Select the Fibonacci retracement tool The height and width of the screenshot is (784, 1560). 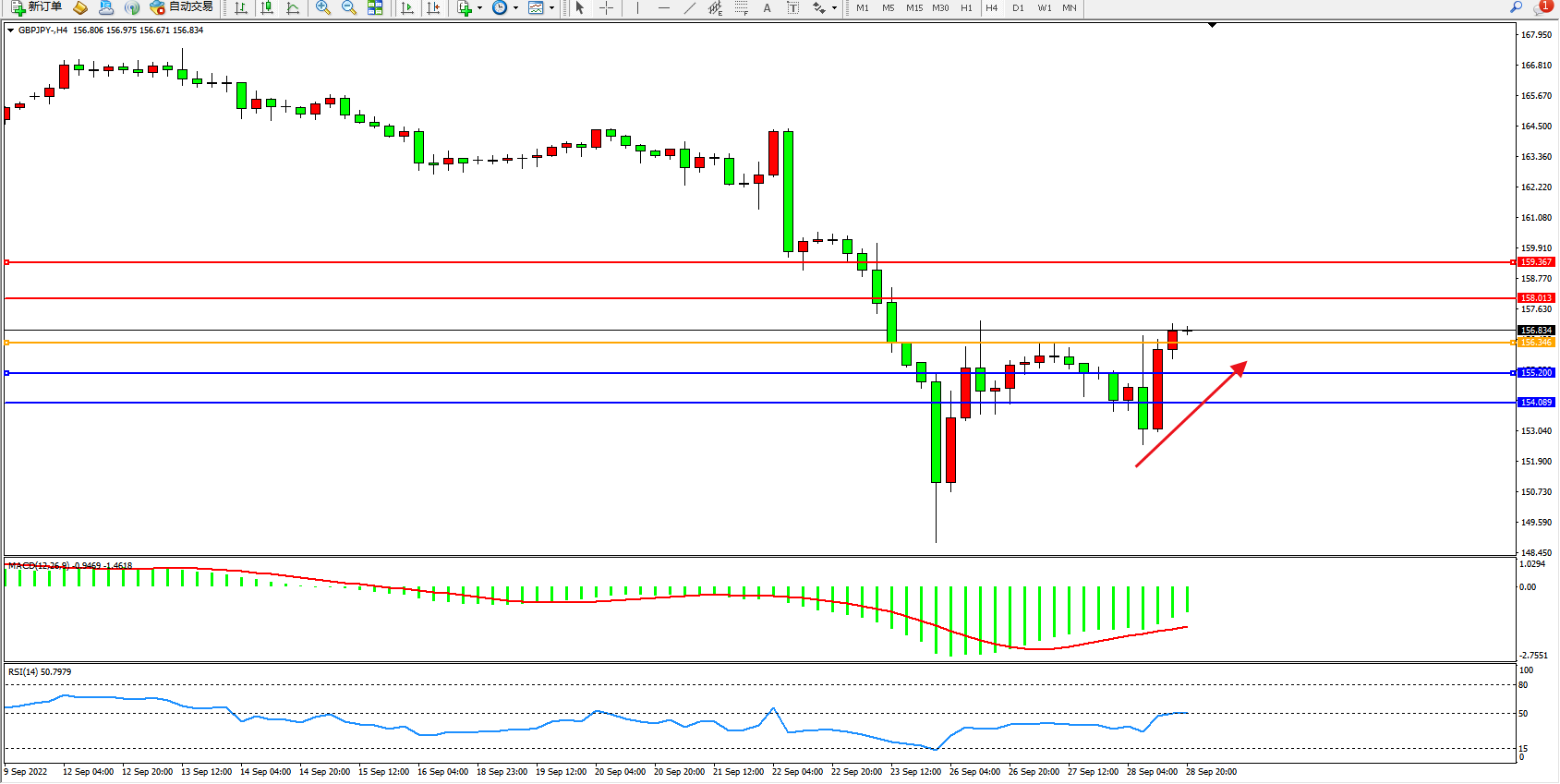point(741,7)
